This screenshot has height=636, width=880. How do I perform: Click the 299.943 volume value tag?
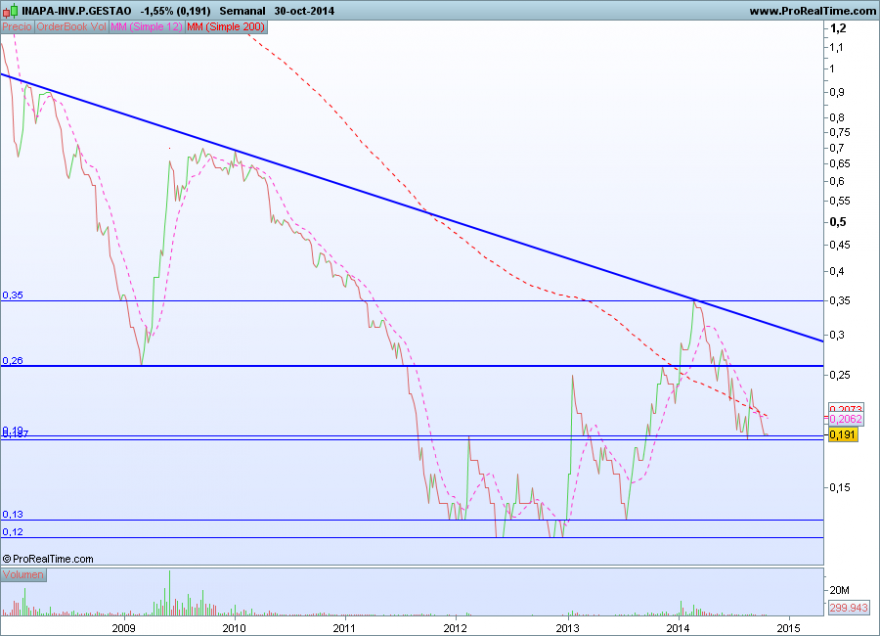[x=849, y=607]
